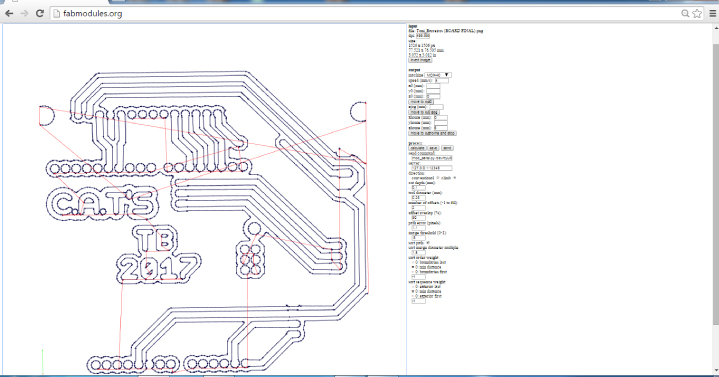Click the yhome (mm) field

(x=441, y=123)
